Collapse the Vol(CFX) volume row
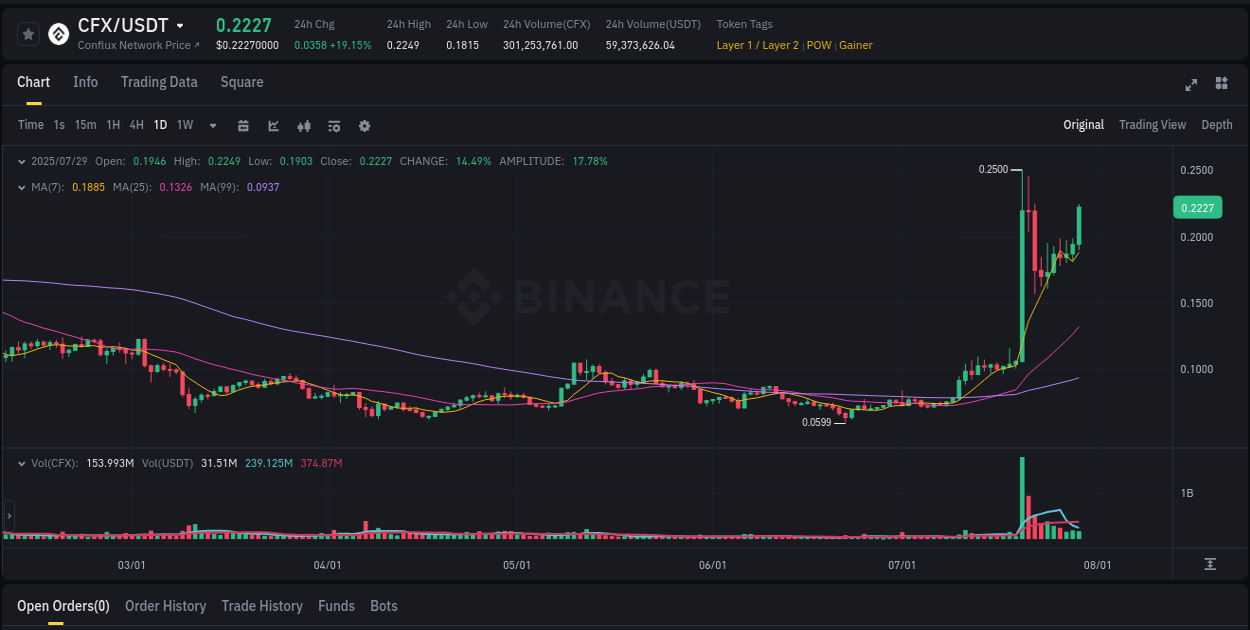Image resolution: width=1250 pixels, height=630 pixels. (22, 464)
